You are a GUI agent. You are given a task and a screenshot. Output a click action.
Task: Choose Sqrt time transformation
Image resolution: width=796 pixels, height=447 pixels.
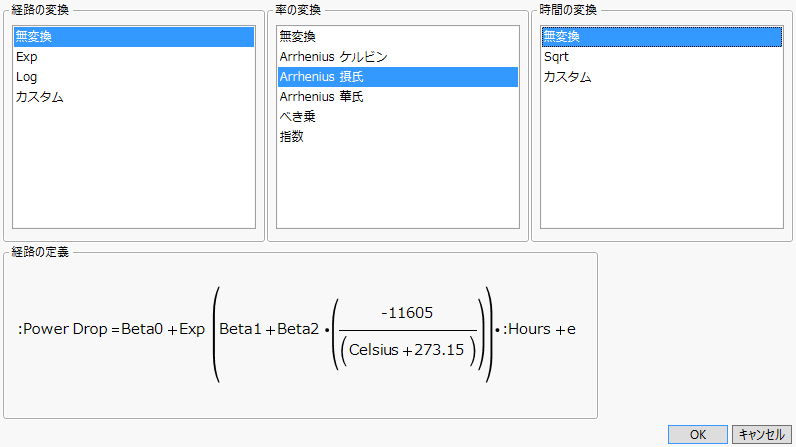(556, 57)
